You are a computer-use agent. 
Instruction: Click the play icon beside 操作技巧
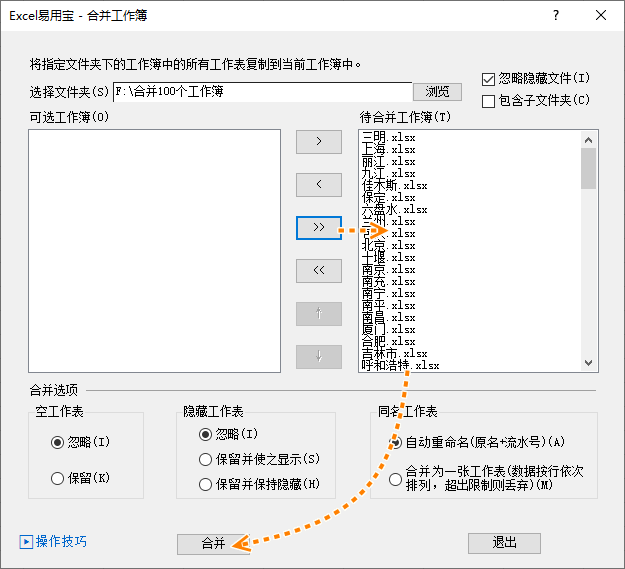pyautogui.click(x=26, y=542)
